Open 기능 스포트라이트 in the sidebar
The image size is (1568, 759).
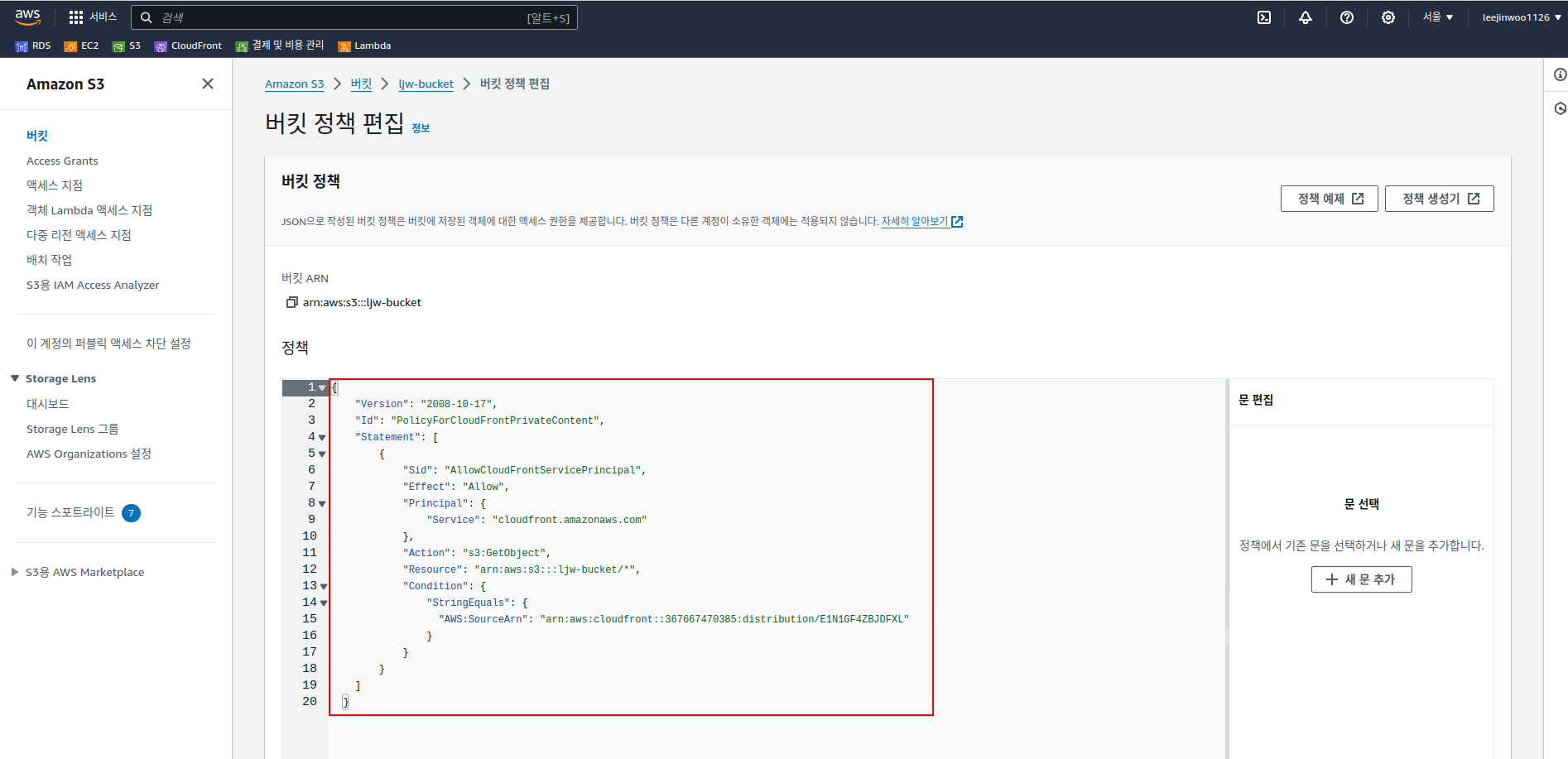70,512
